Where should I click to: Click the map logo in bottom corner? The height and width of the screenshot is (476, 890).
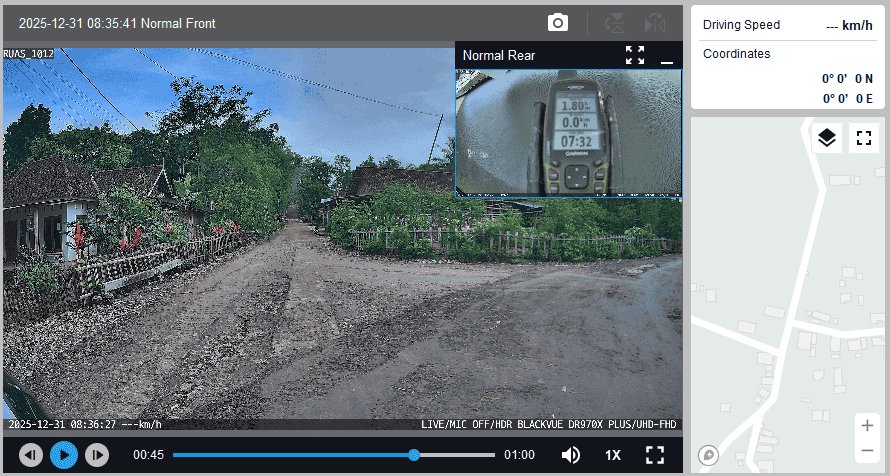[x=709, y=455]
